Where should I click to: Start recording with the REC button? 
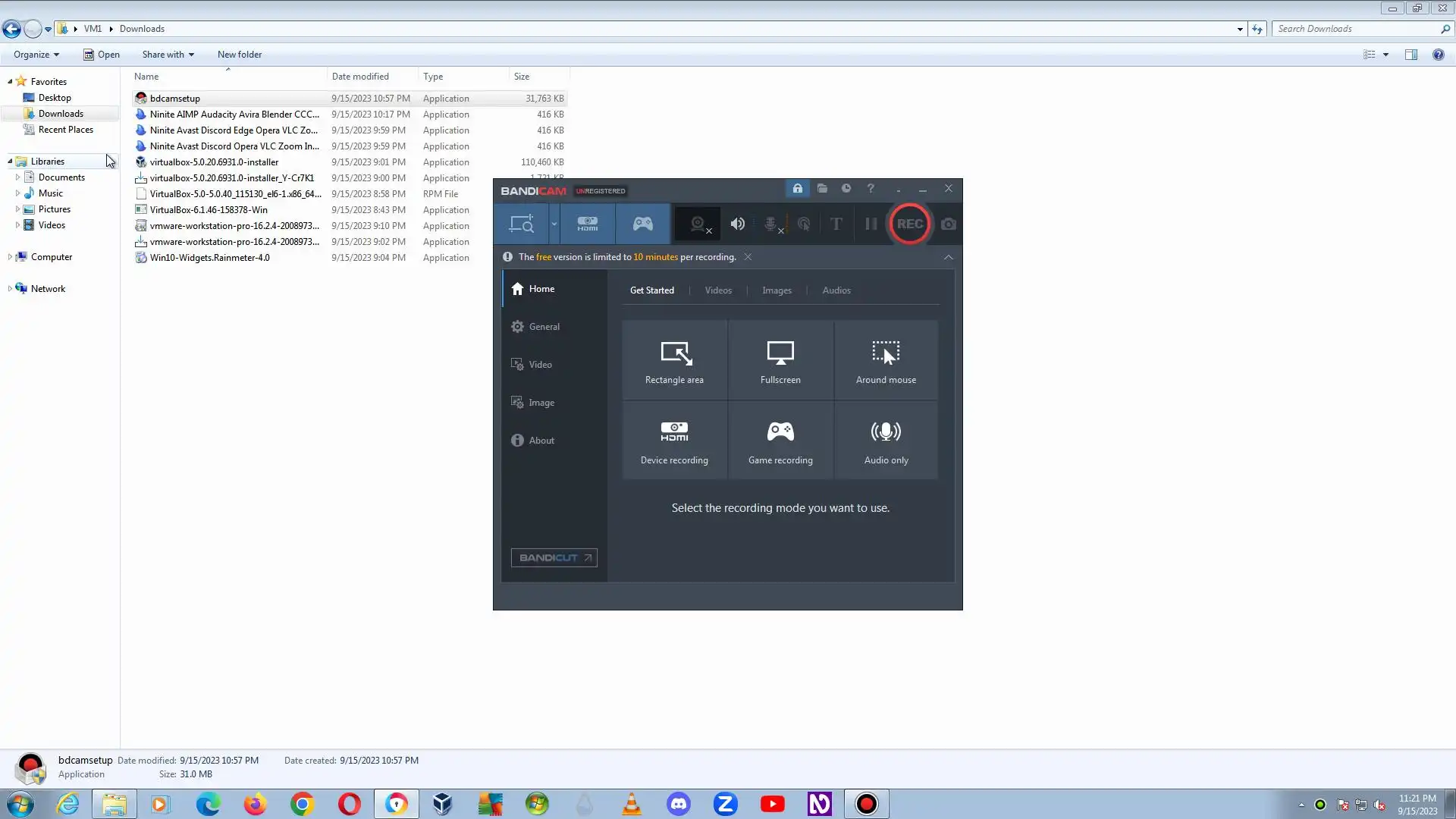point(909,224)
